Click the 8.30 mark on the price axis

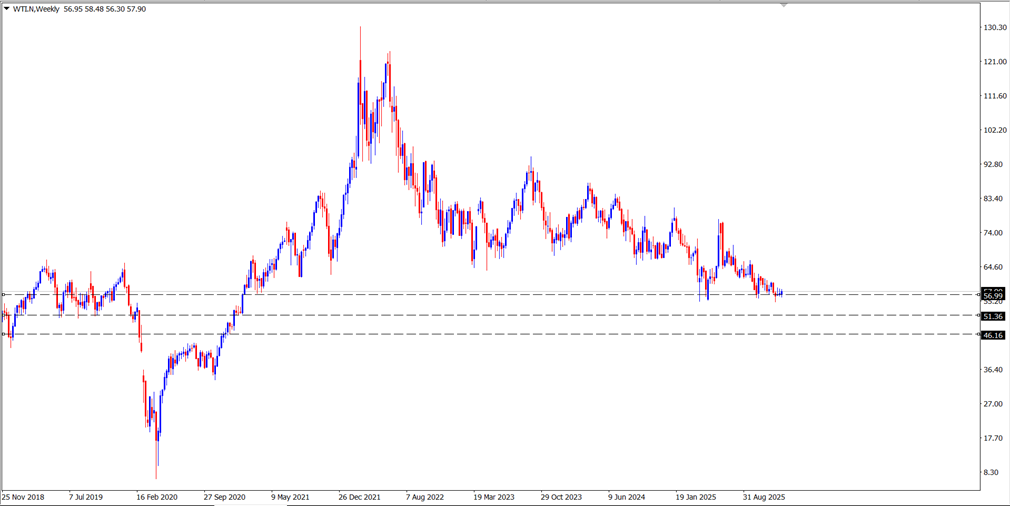click(x=992, y=472)
